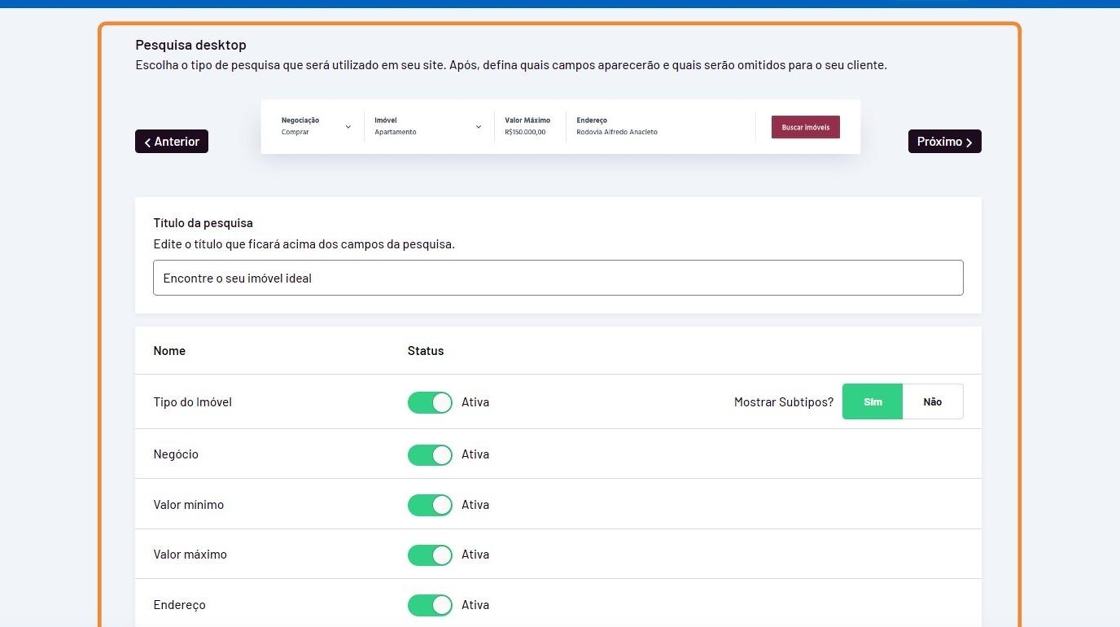Toggle the Valor mínimo switch
Viewport: 1120px width, 627px height.
click(x=430, y=505)
